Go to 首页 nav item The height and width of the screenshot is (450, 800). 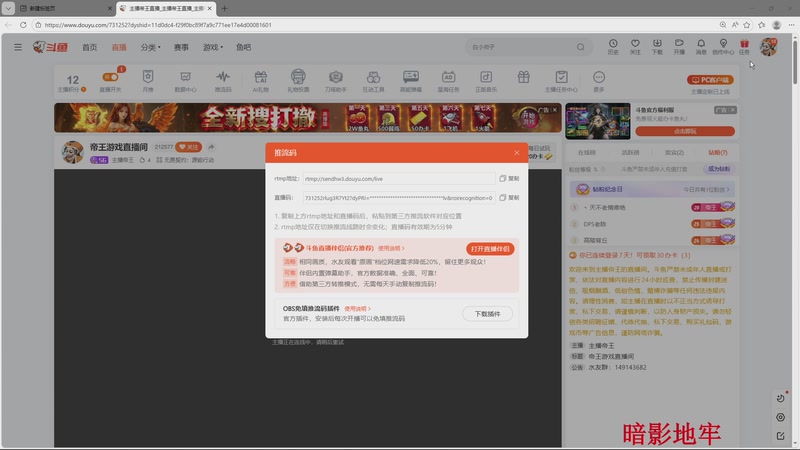coord(90,47)
